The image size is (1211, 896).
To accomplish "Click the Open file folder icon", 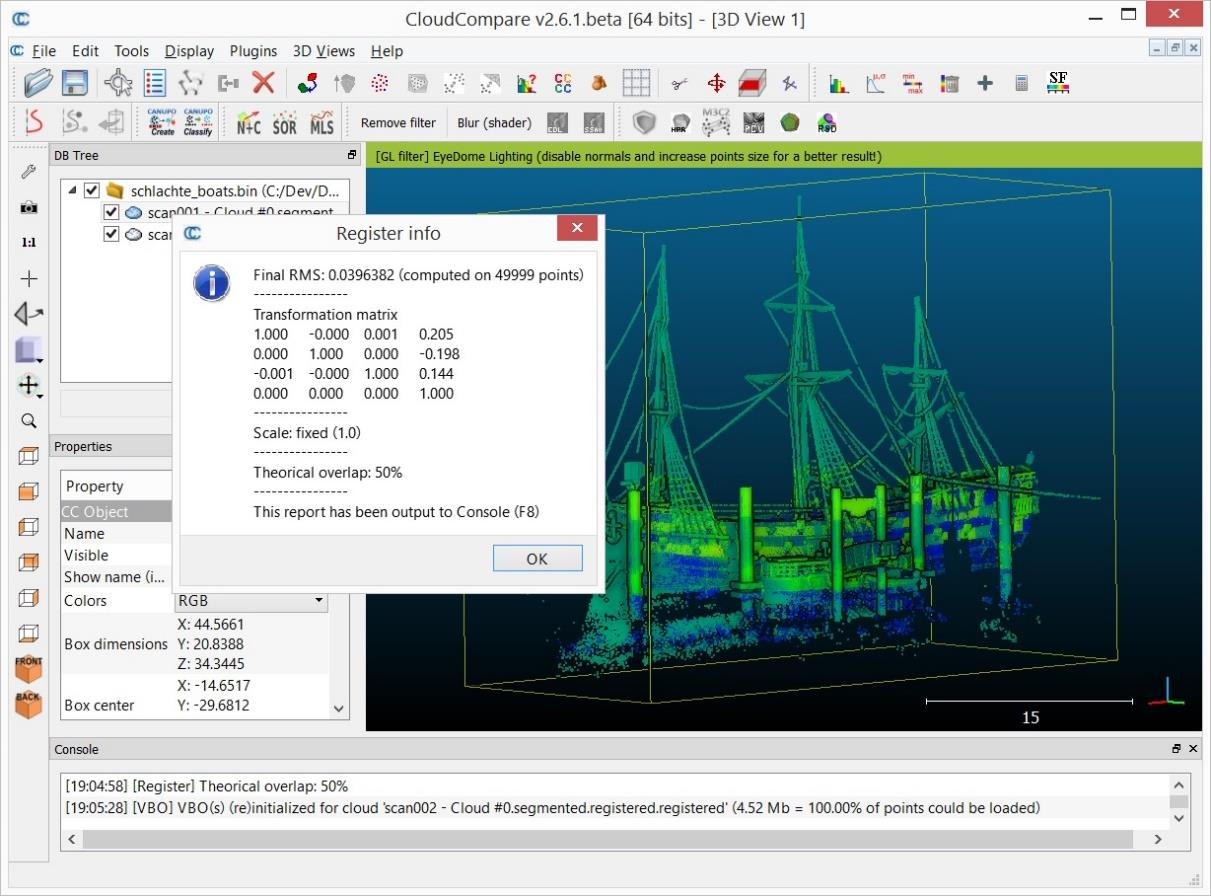I will pos(38,83).
